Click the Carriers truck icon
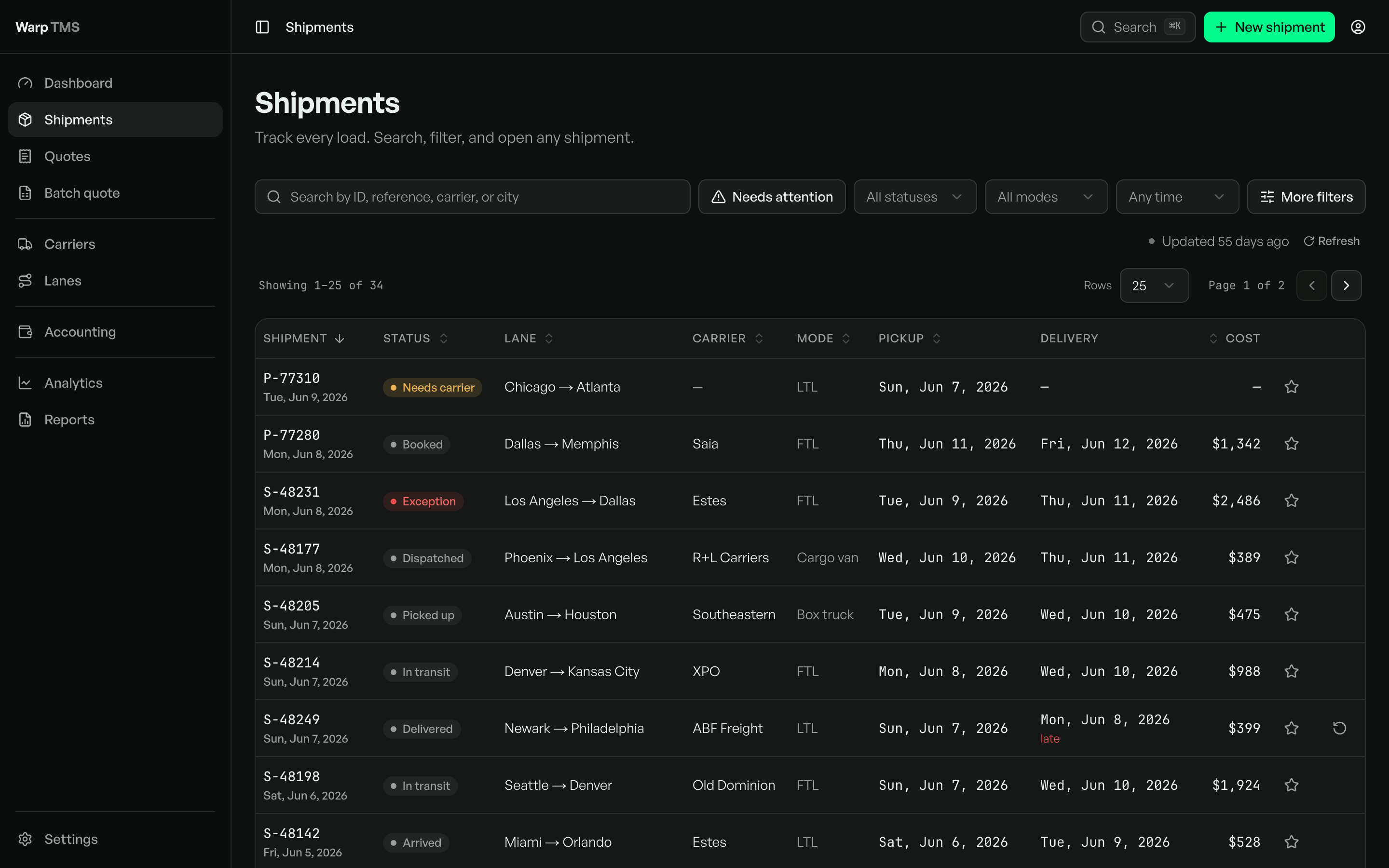The width and height of the screenshot is (1389, 868). pyautogui.click(x=25, y=244)
